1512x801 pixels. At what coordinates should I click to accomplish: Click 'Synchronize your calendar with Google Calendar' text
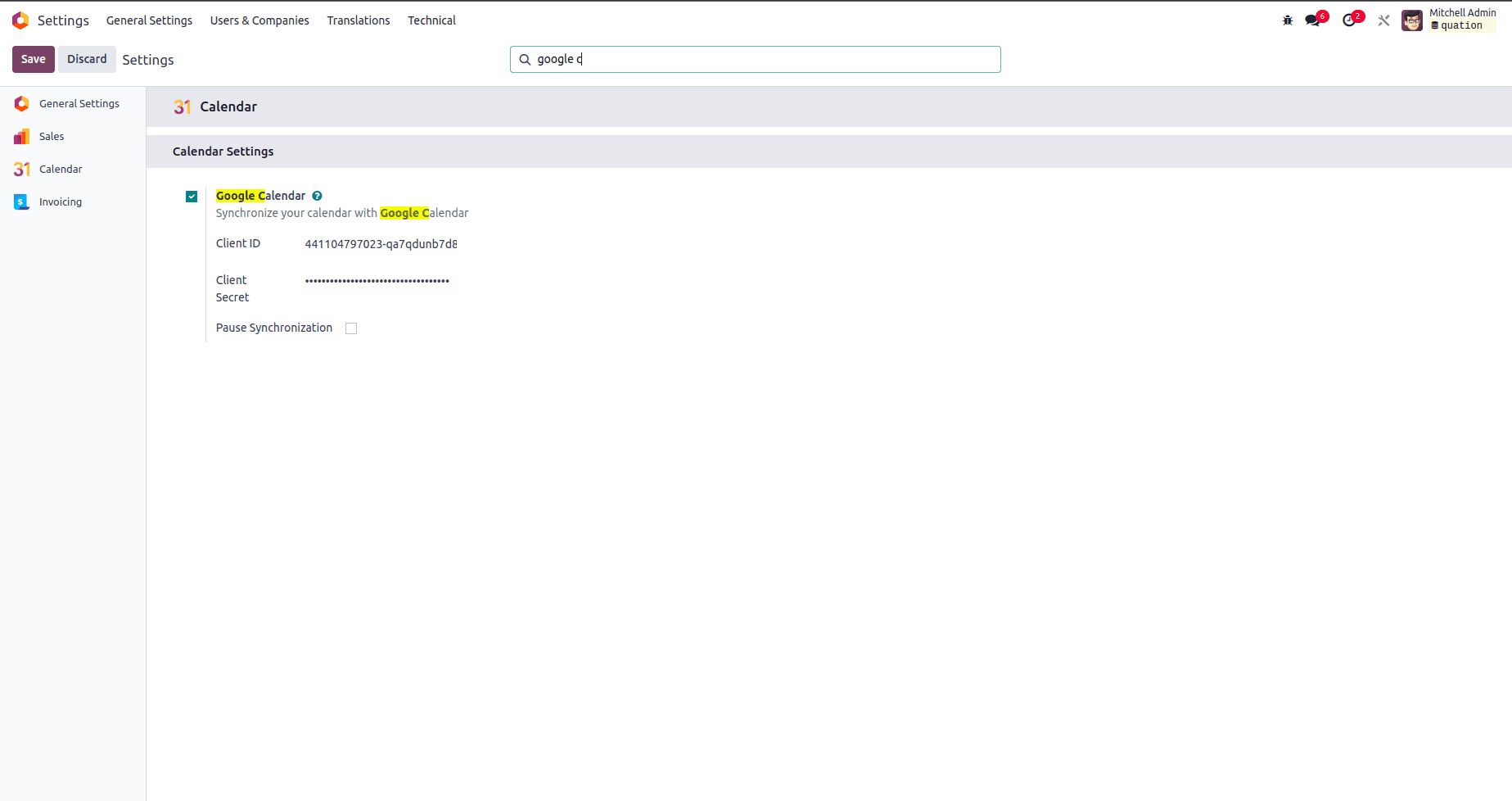tap(342, 213)
